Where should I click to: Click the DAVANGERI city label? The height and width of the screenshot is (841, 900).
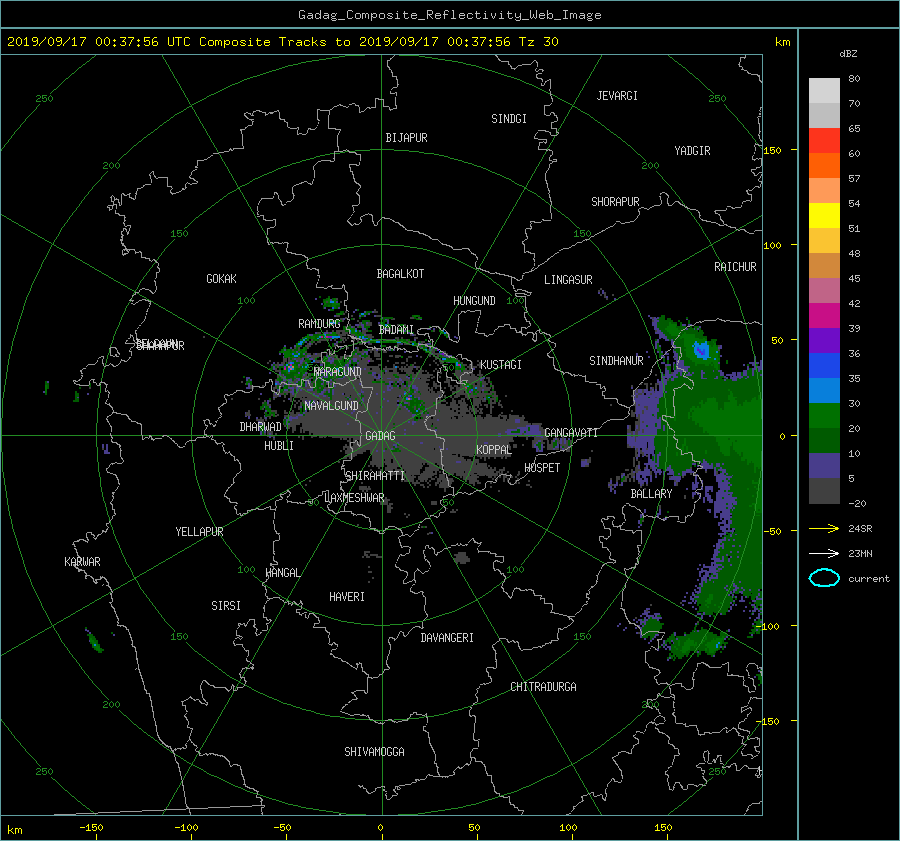(447, 638)
